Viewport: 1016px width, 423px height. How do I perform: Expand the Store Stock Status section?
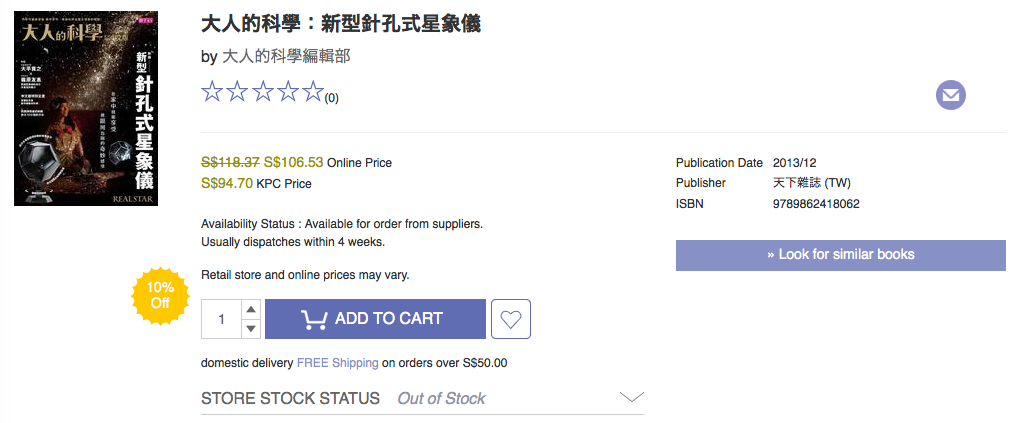point(631,398)
